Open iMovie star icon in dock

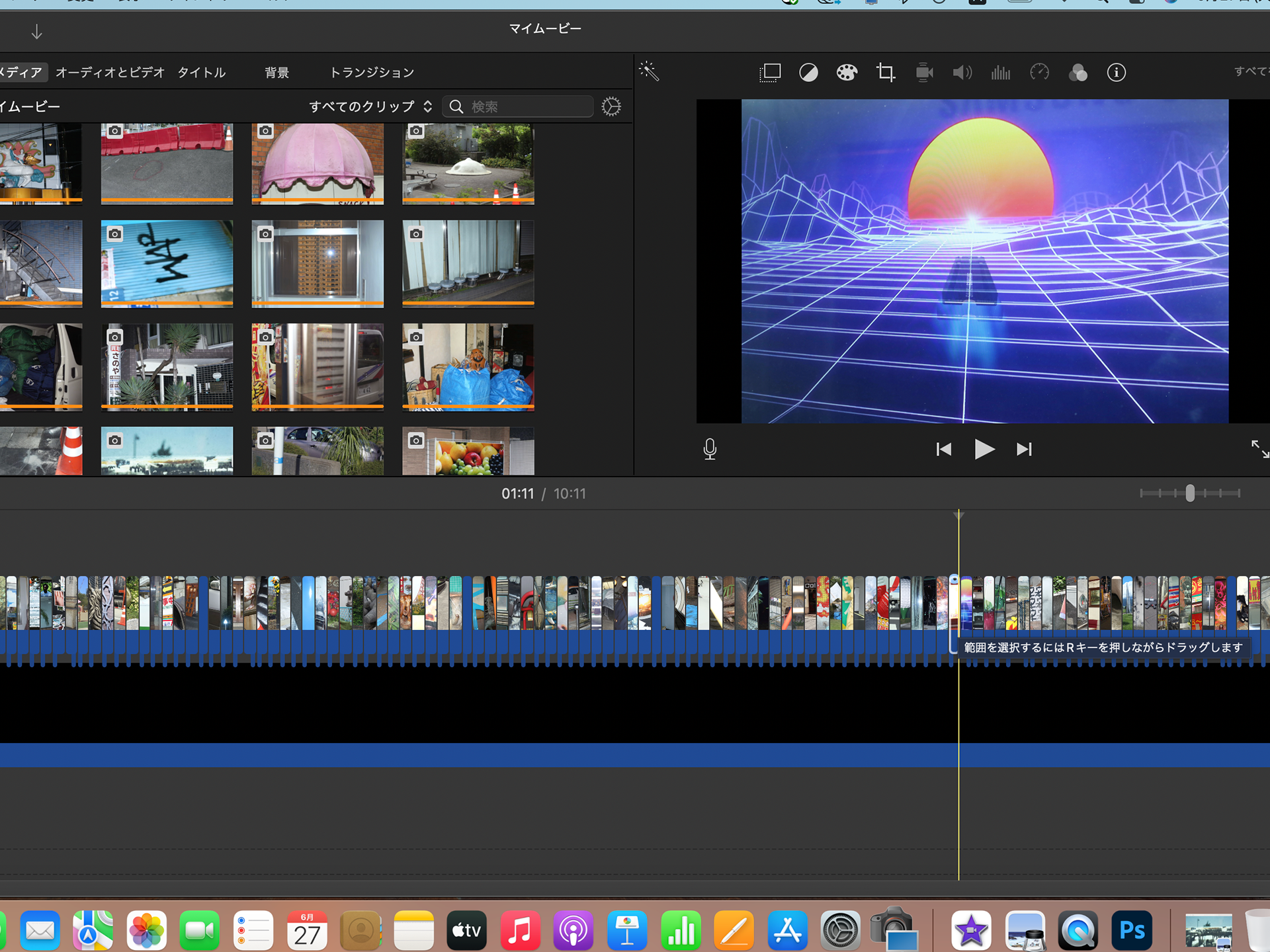point(971,931)
